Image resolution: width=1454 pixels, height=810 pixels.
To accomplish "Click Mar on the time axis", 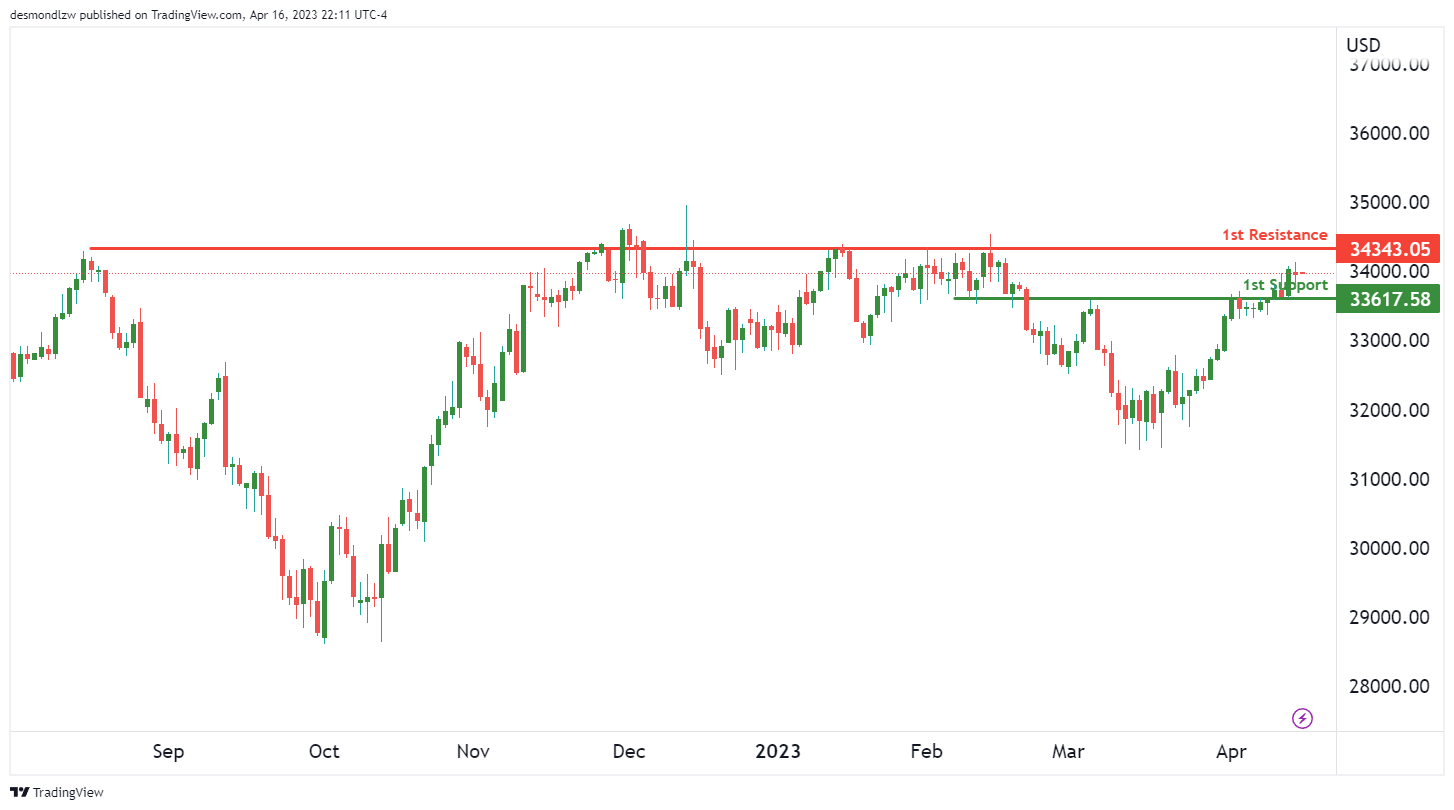I will [x=1068, y=752].
